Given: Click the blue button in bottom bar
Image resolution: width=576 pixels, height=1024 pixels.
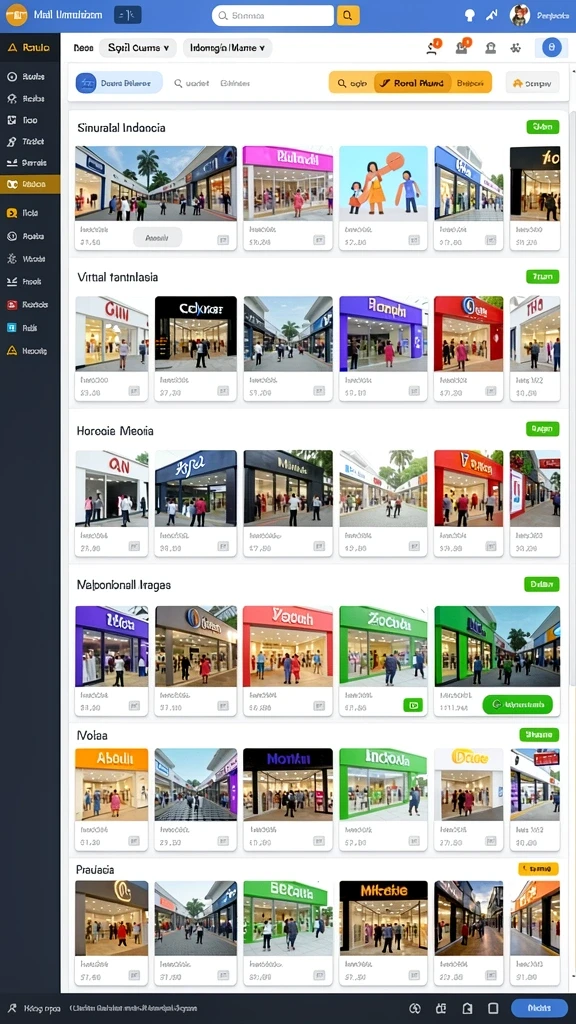Looking at the screenshot, I should point(539,1008).
